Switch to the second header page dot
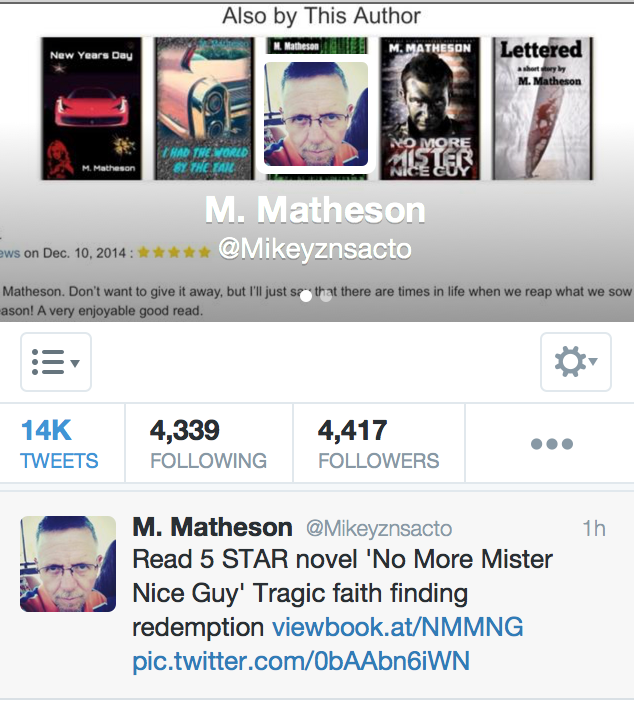 (x=326, y=296)
